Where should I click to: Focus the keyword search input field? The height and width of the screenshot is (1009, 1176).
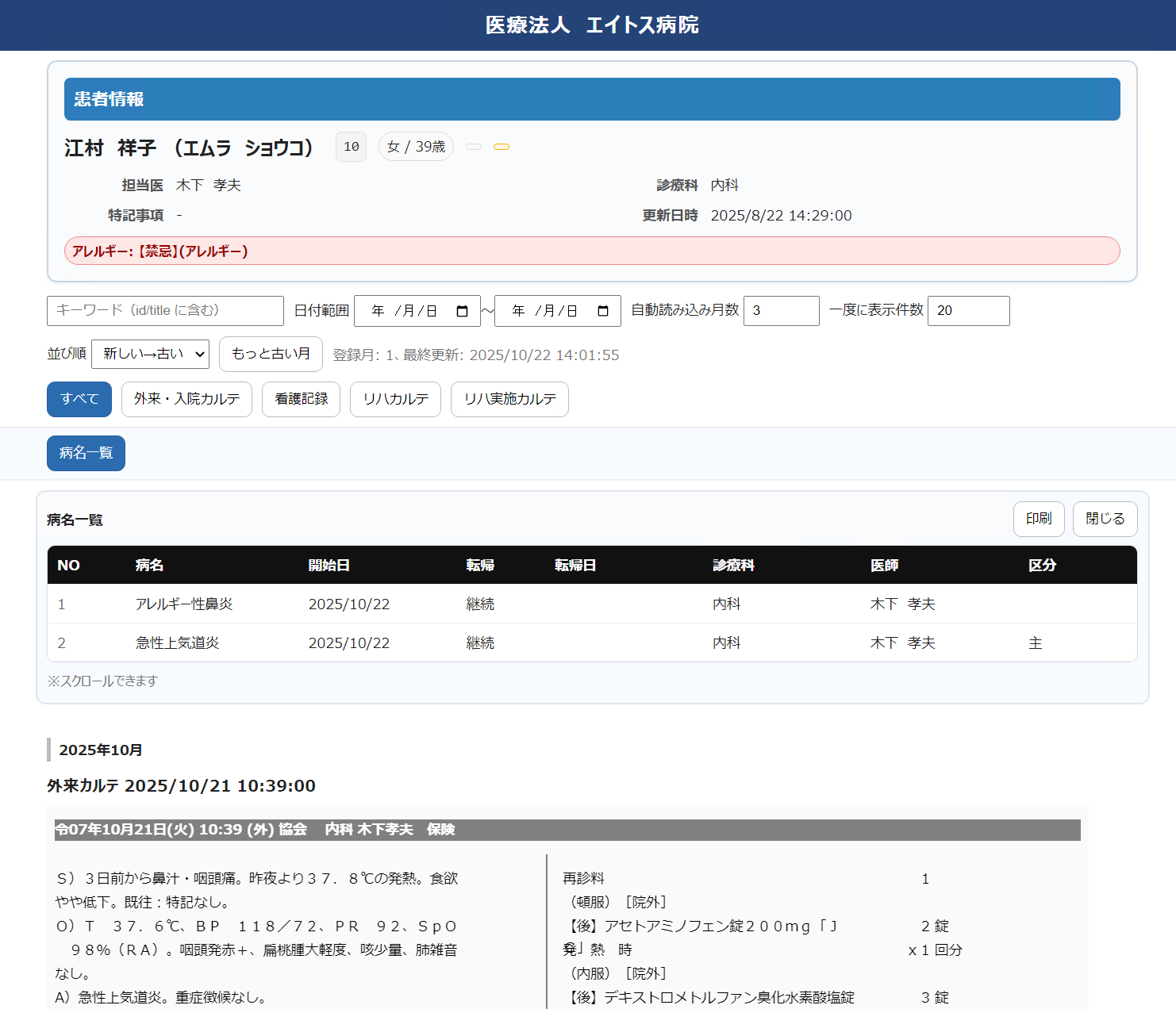(165, 311)
